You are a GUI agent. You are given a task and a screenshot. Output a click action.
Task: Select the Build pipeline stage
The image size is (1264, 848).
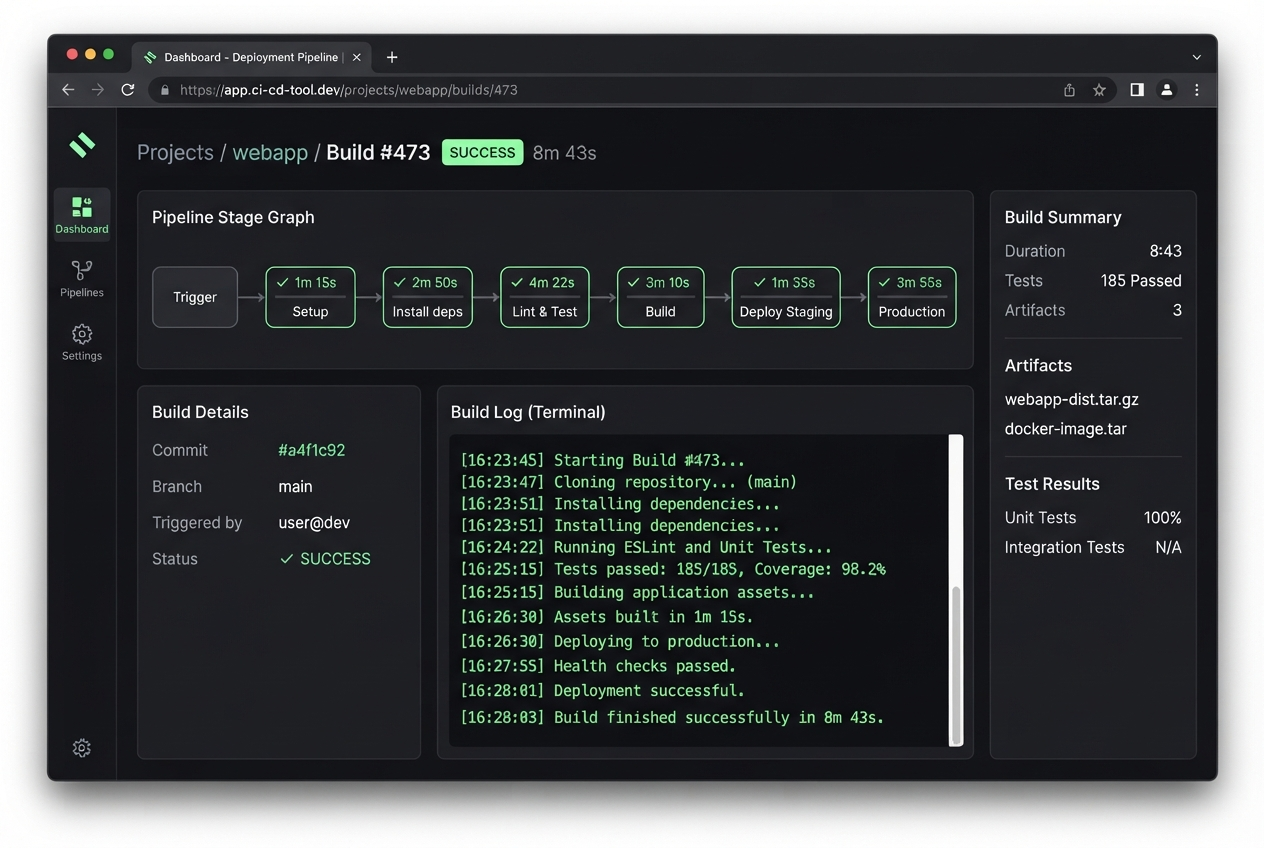point(660,297)
